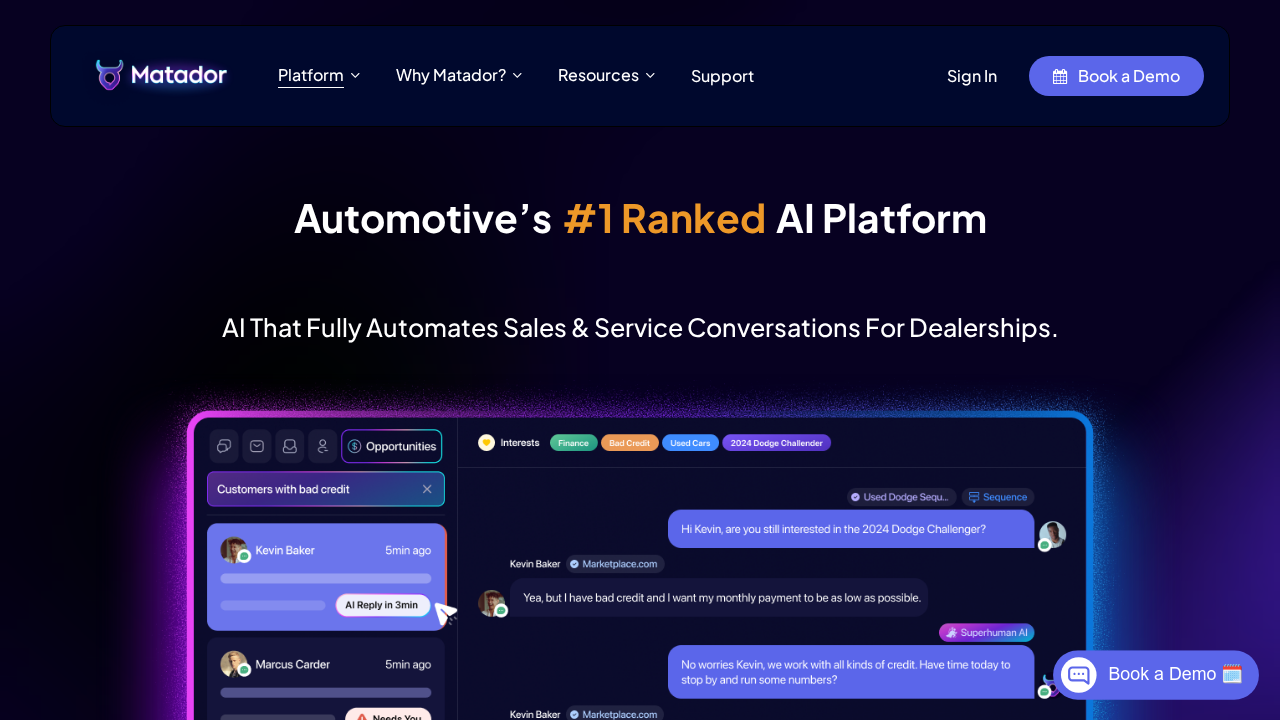Toggle the blue Used Cars tag
The image size is (1280, 720).
pos(690,443)
